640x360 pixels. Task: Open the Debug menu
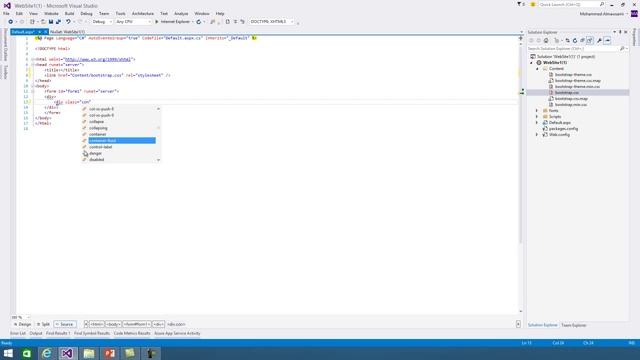86,13
